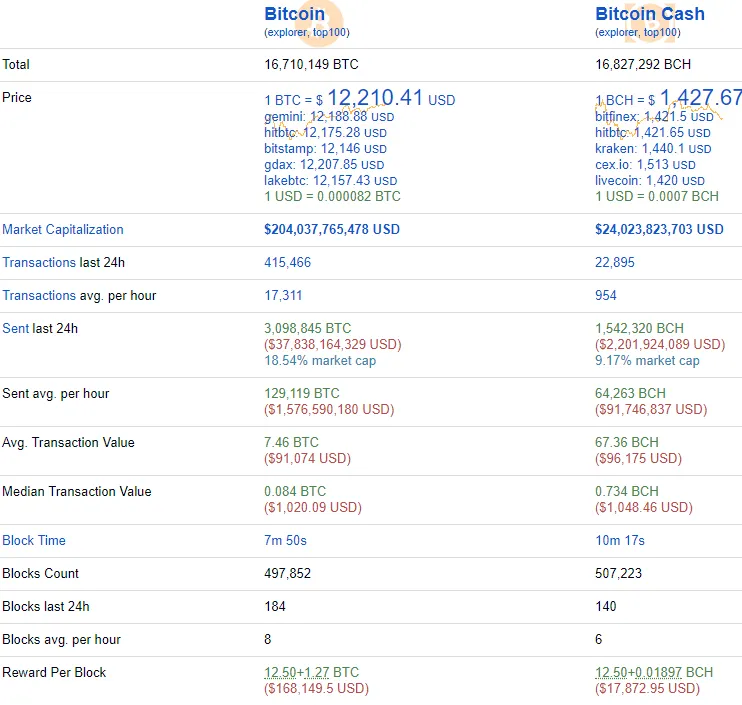
Task: Click the 16,710,149 BTC total value
Action: pyautogui.click(x=311, y=64)
